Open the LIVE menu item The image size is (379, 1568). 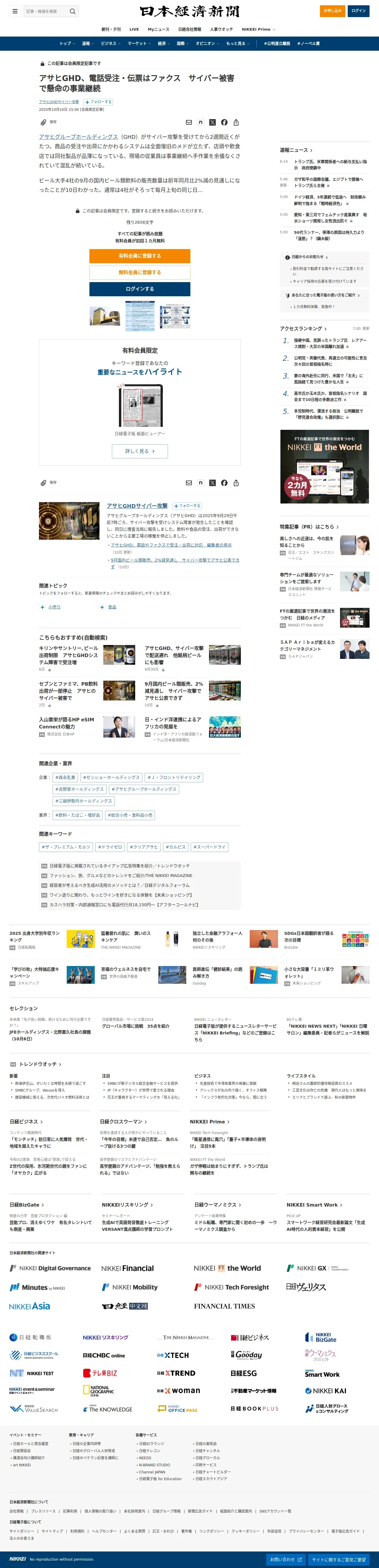134,29
